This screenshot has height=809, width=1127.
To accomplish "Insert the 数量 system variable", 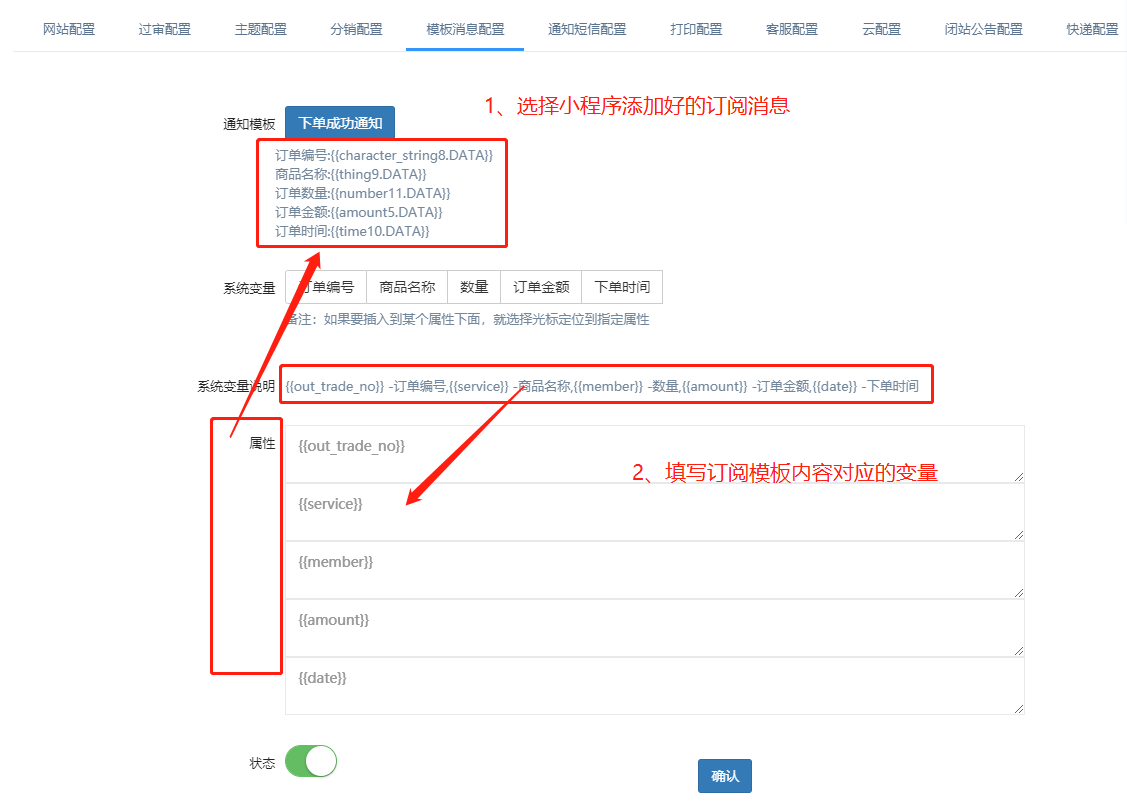I will tap(474, 287).
